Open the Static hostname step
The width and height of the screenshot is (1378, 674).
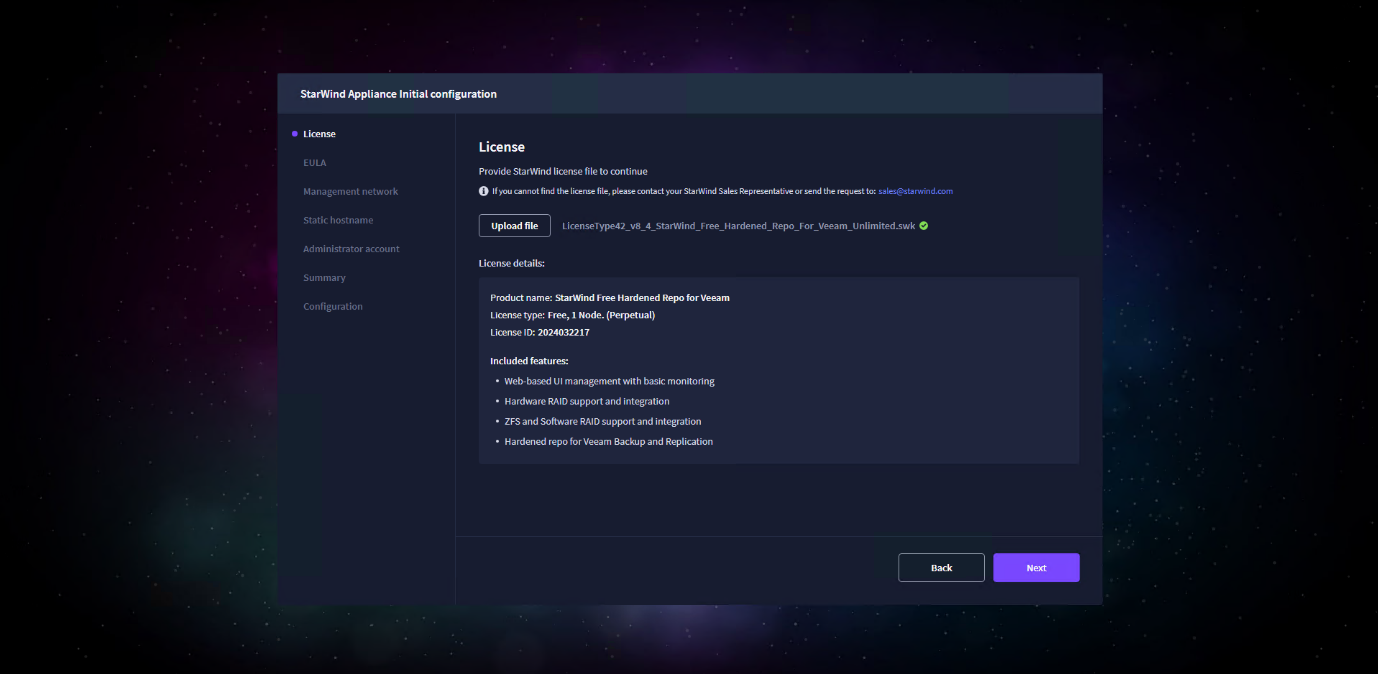pos(338,220)
